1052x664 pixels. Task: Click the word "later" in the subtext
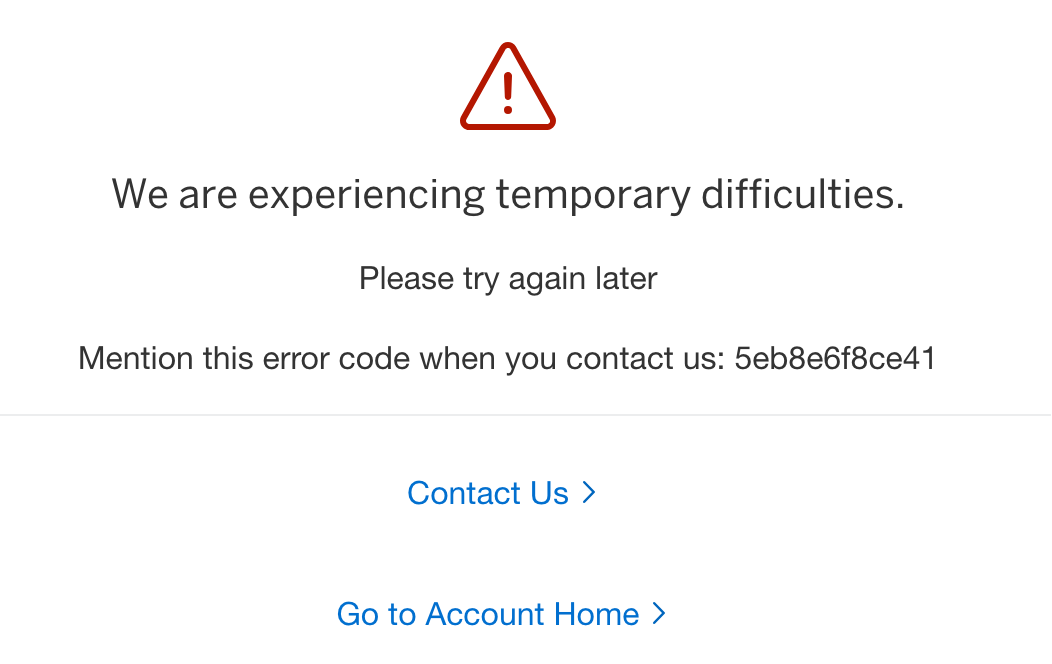click(x=629, y=278)
